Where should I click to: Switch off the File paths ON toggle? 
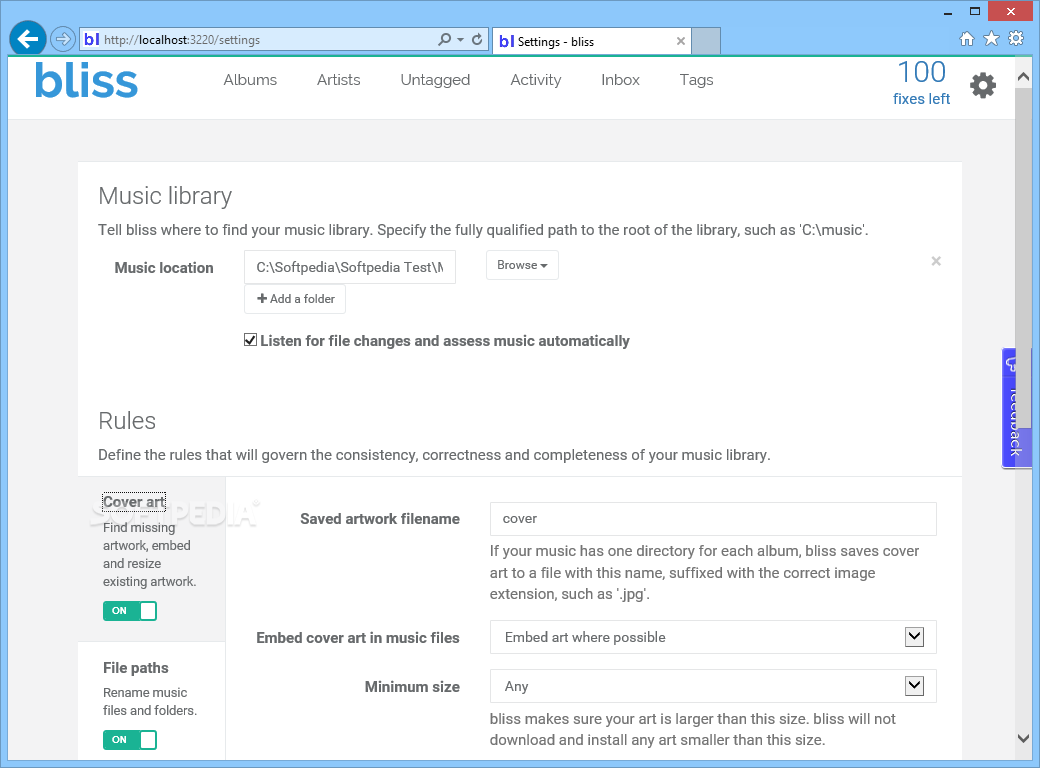[x=130, y=739]
